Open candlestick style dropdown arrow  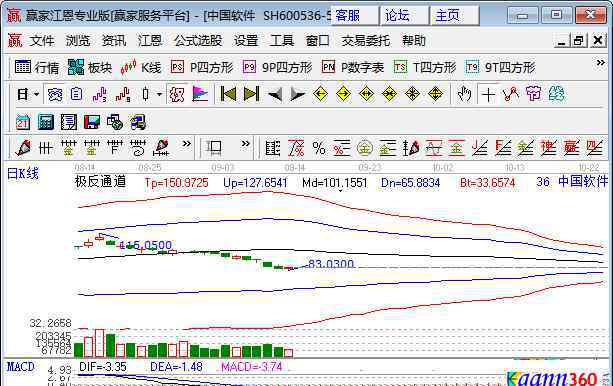tap(159, 95)
